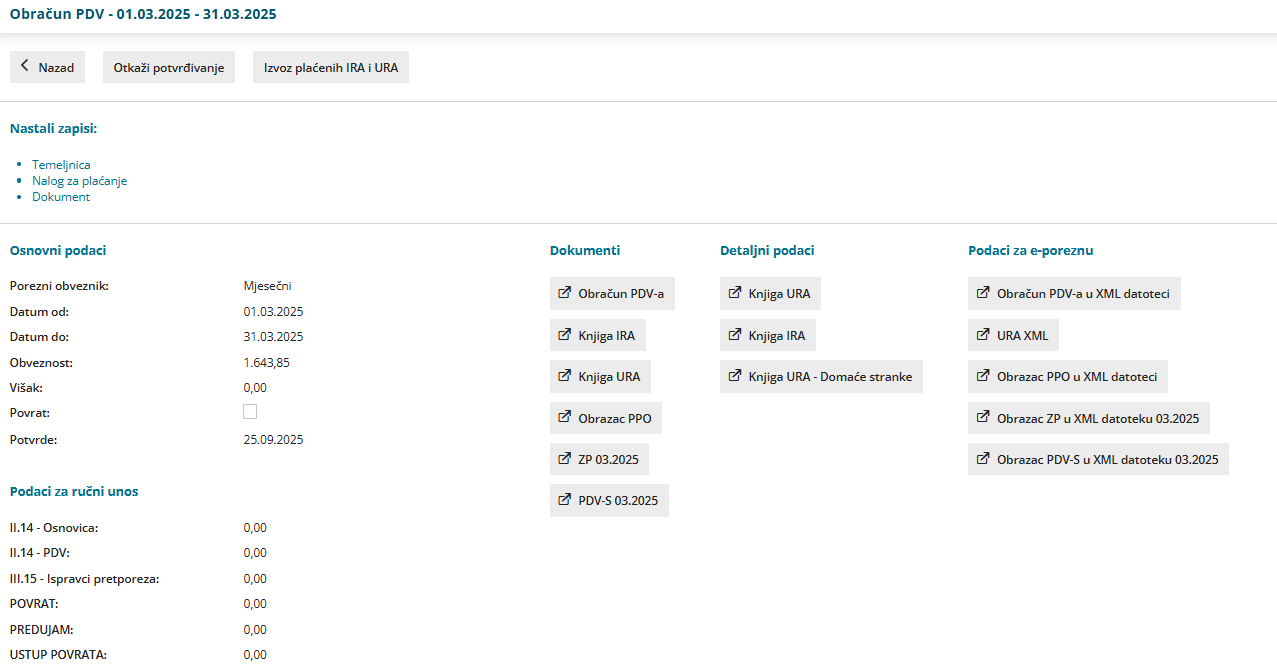Click open icon on Obrazac PDV-S u XML
Image resolution: width=1277 pixels, height=672 pixels.
[x=982, y=459]
